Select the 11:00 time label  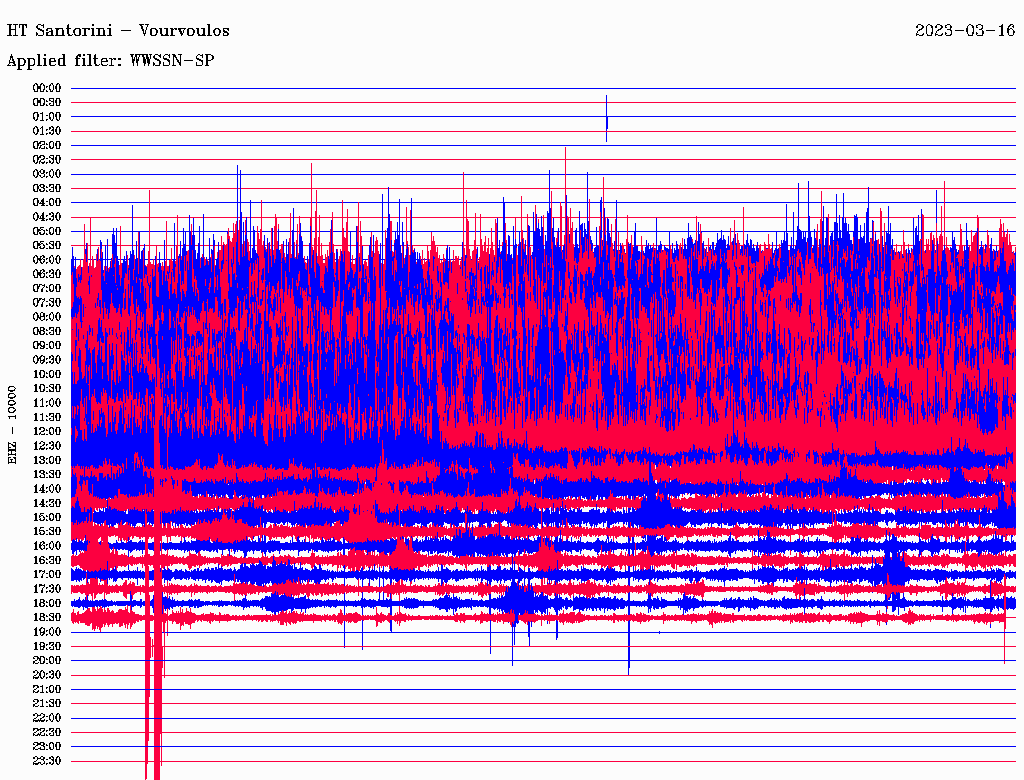[x=47, y=402]
